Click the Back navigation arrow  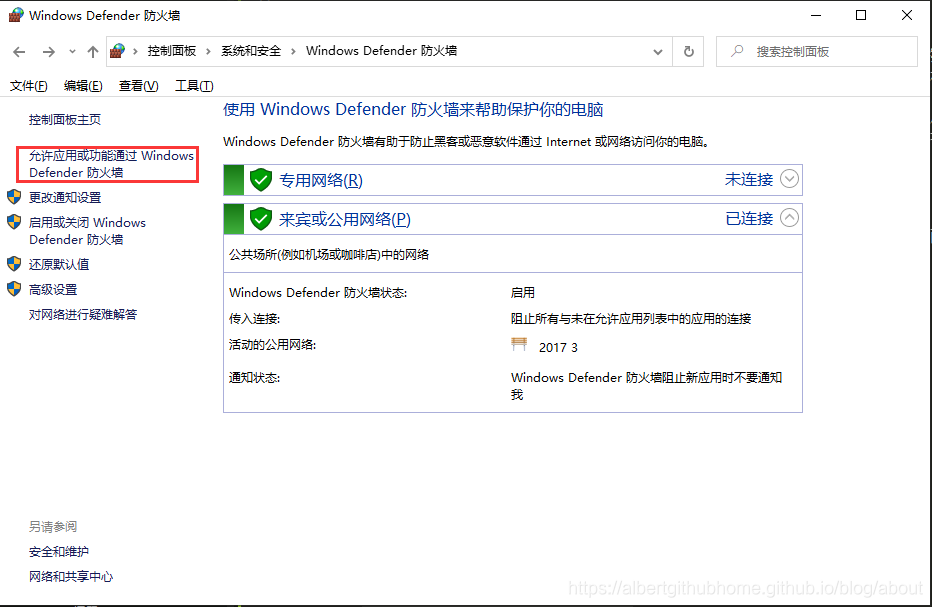click(19, 52)
